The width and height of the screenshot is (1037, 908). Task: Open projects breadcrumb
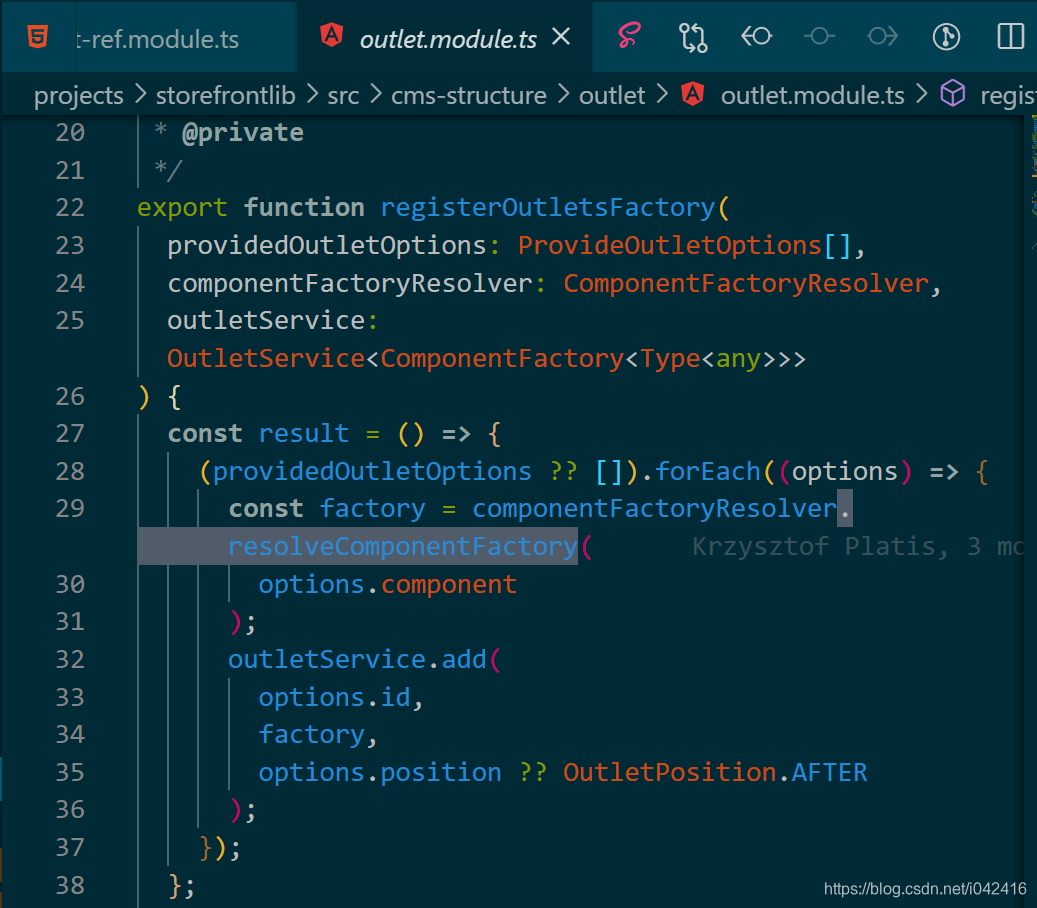click(x=79, y=96)
